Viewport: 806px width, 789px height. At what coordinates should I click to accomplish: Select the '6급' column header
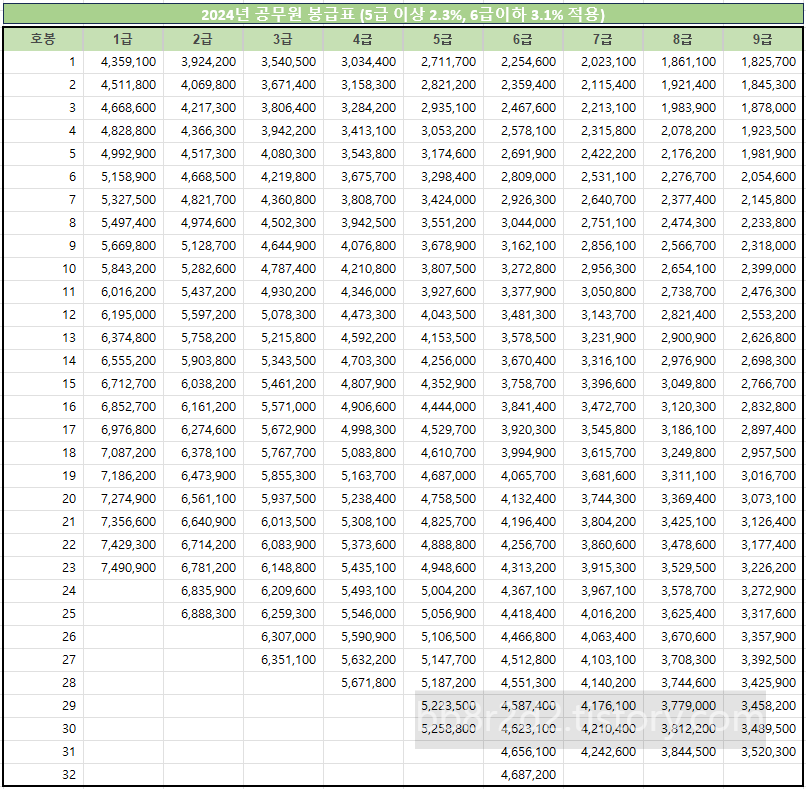(x=523, y=39)
